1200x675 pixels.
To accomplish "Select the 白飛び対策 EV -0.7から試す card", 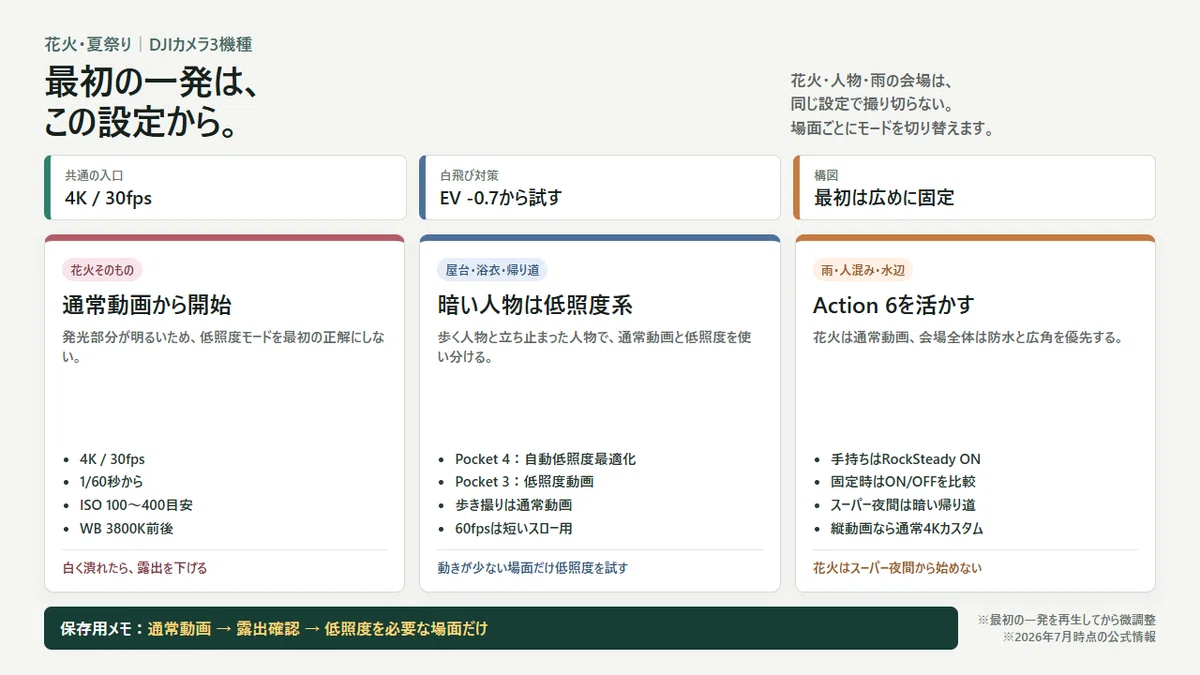I will point(600,187).
